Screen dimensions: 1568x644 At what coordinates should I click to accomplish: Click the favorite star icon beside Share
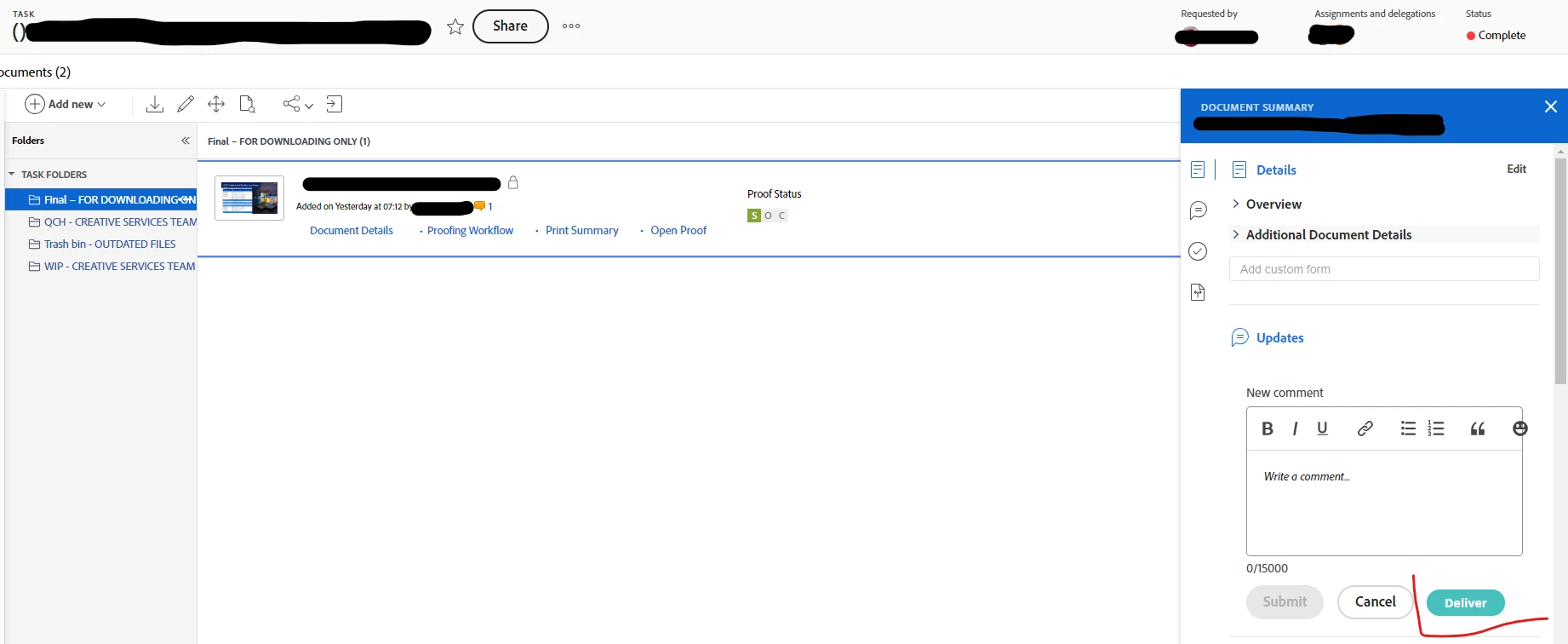click(455, 26)
